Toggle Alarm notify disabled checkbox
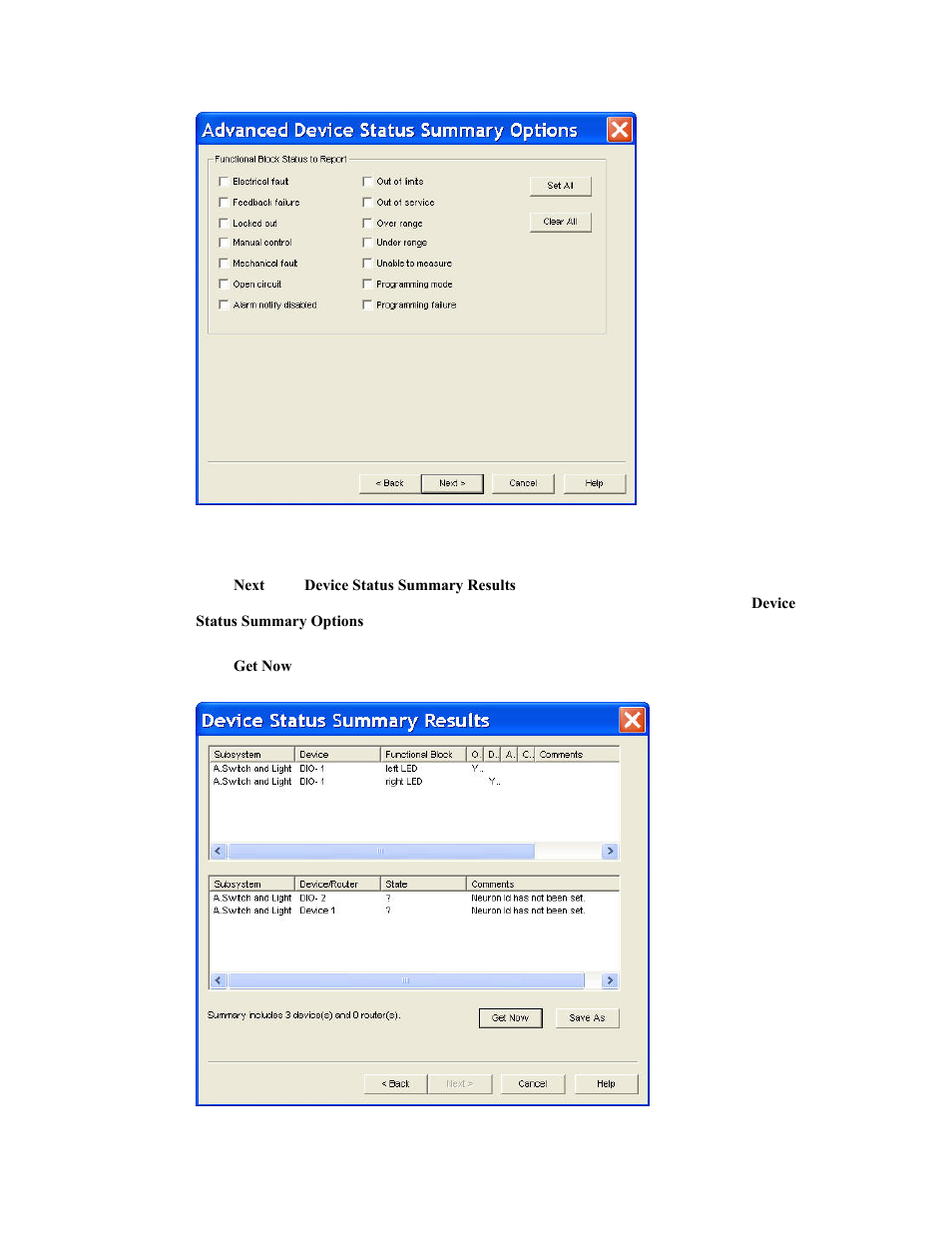 click(x=224, y=306)
